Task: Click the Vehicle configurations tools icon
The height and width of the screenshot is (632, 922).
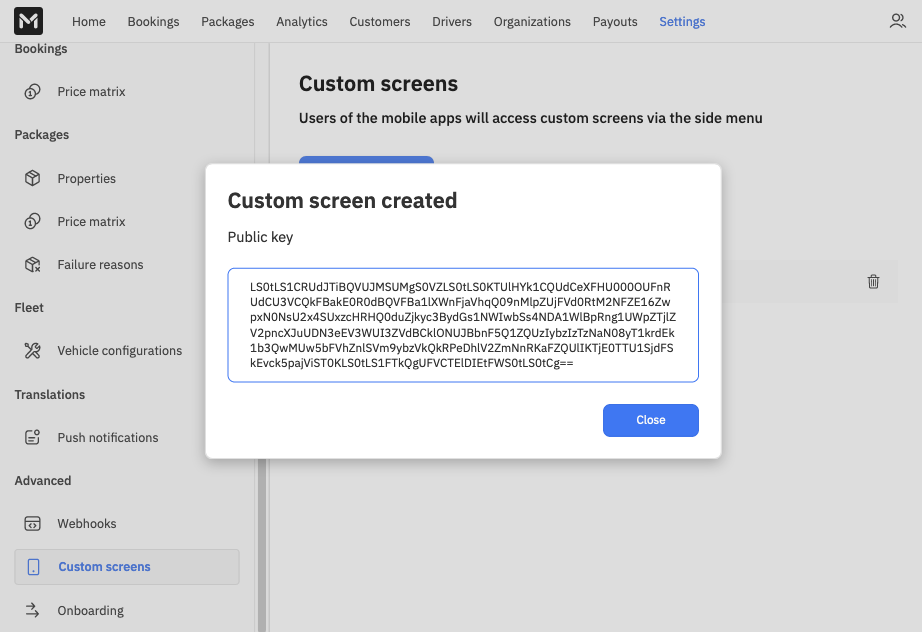Action: click(x=32, y=350)
